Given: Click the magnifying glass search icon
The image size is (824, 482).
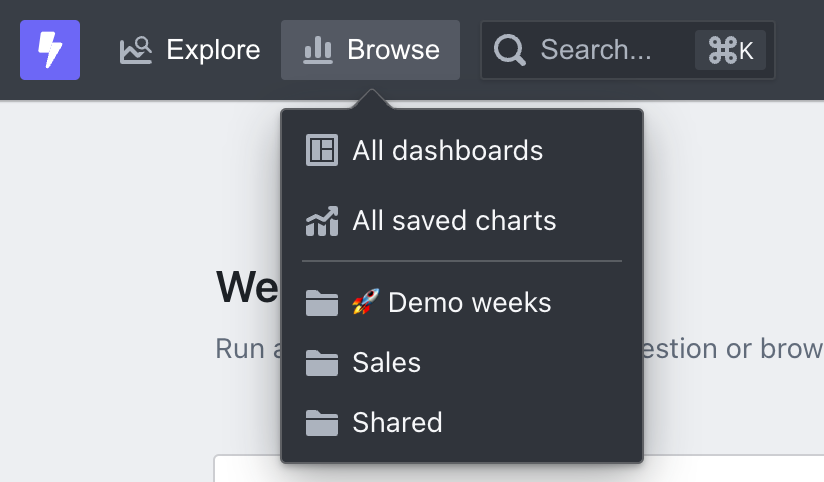Looking at the screenshot, I should pos(509,50).
